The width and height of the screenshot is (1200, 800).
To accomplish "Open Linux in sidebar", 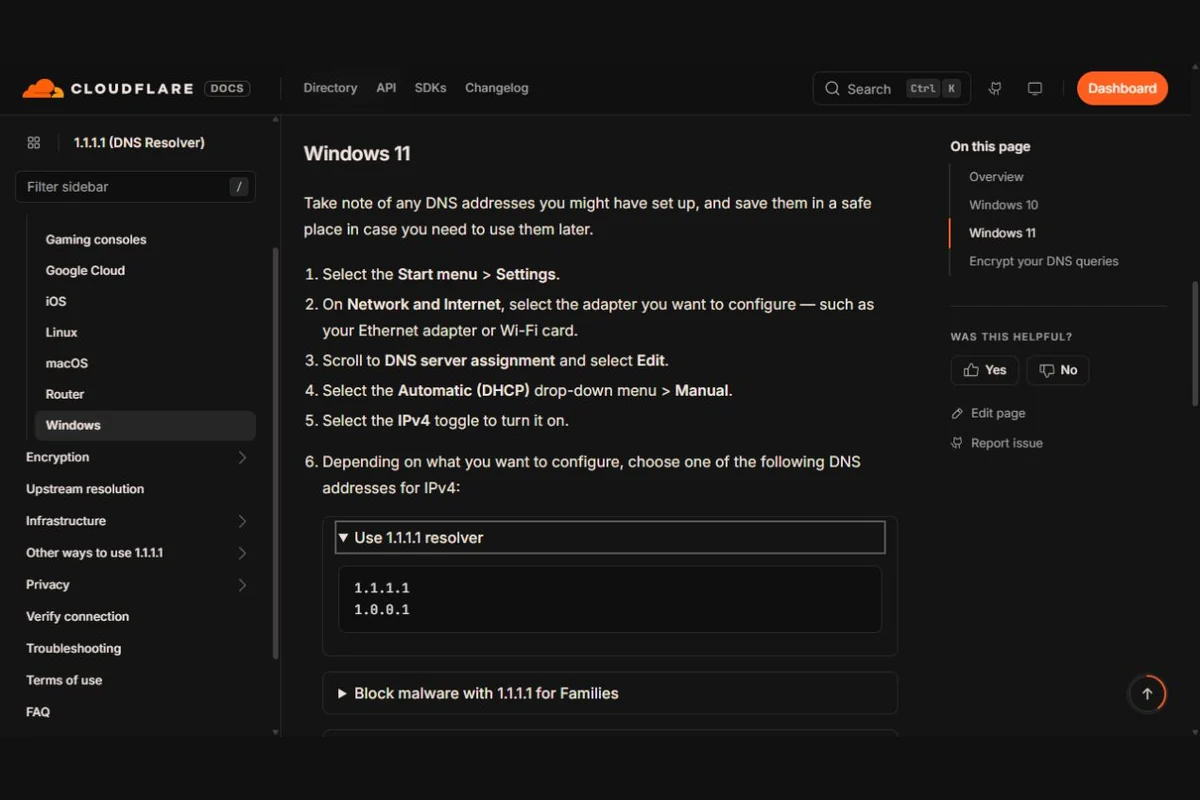I will click(61, 332).
